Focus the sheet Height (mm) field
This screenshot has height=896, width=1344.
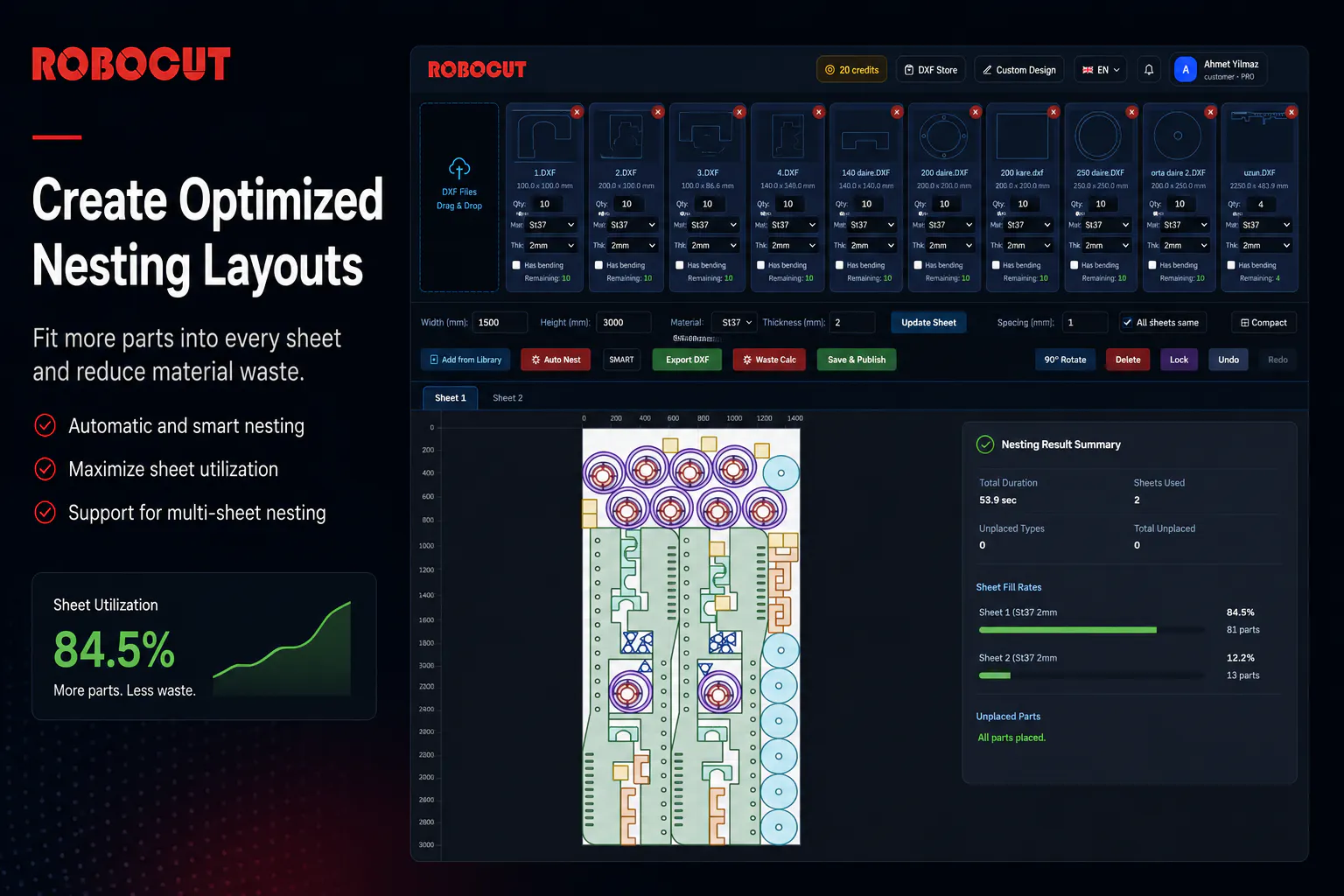pos(624,323)
